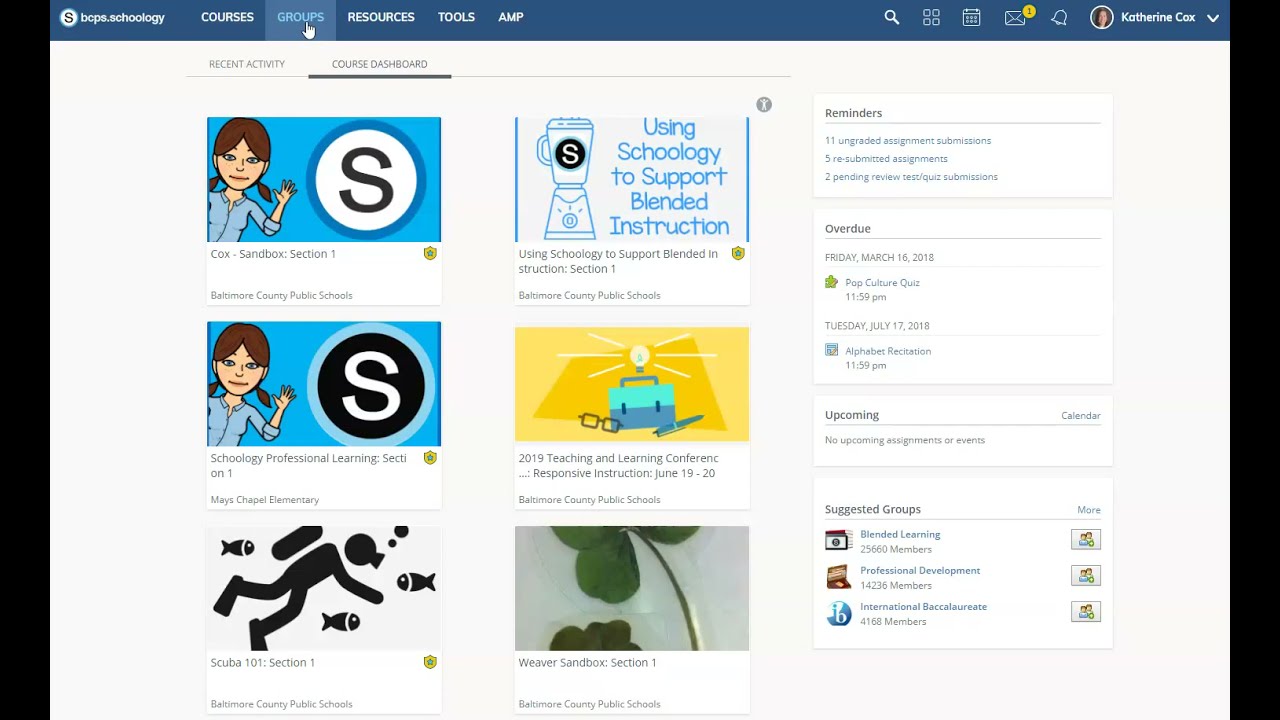1280x720 pixels.
Task: Open the search magnifier in the navigation bar
Action: pos(891,17)
